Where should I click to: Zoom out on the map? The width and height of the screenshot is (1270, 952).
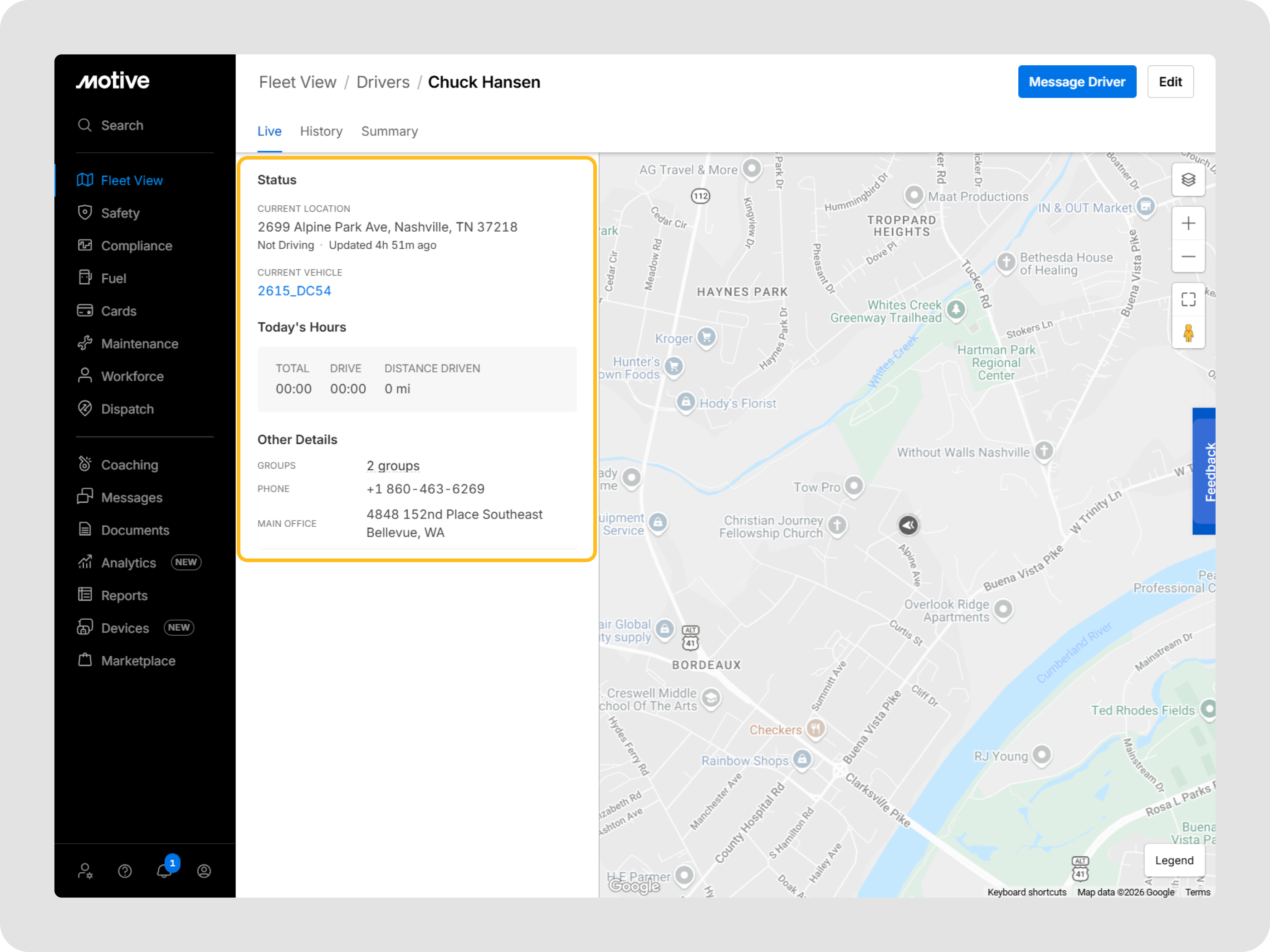pos(1188,257)
